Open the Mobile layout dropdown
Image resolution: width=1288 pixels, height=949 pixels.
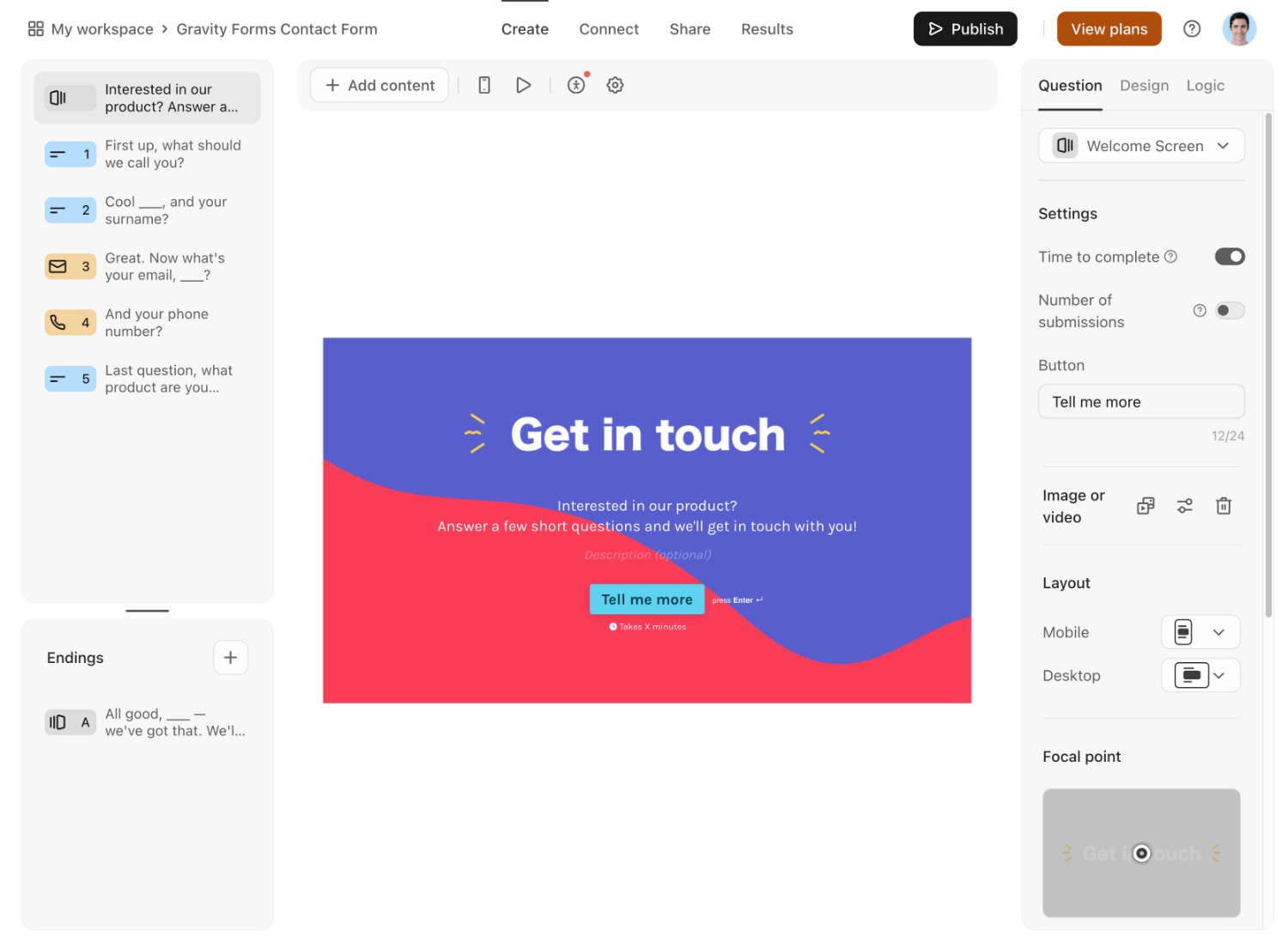click(x=1200, y=632)
